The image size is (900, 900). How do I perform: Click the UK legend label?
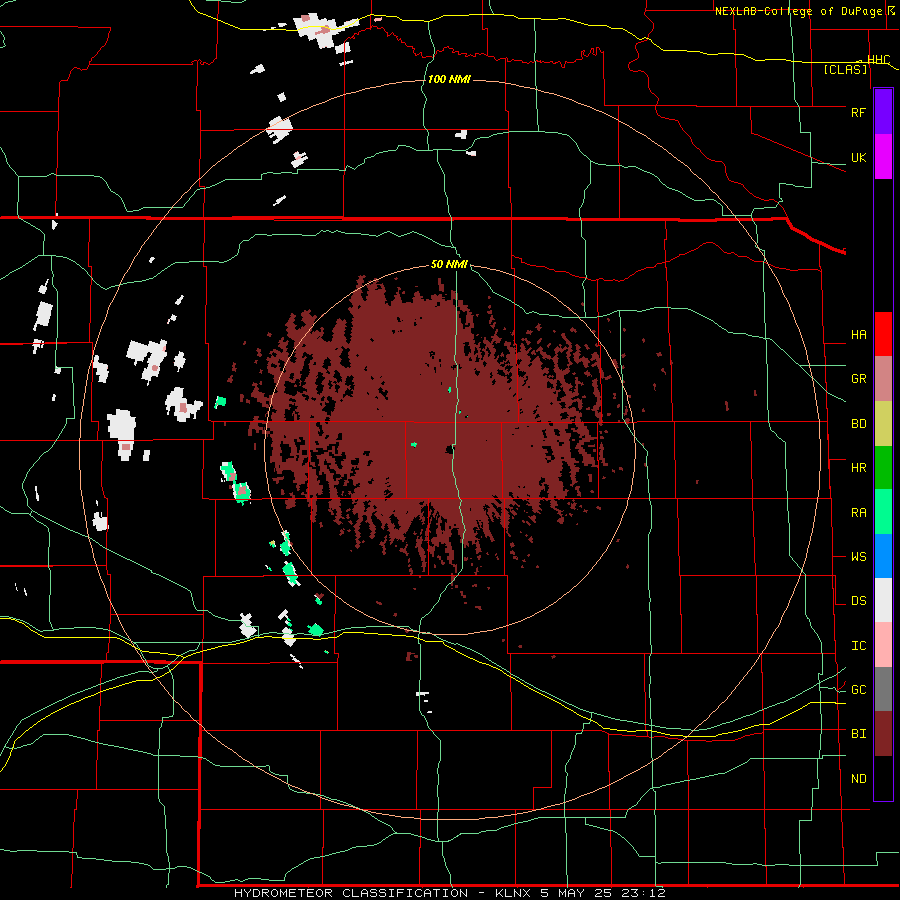coord(858,157)
